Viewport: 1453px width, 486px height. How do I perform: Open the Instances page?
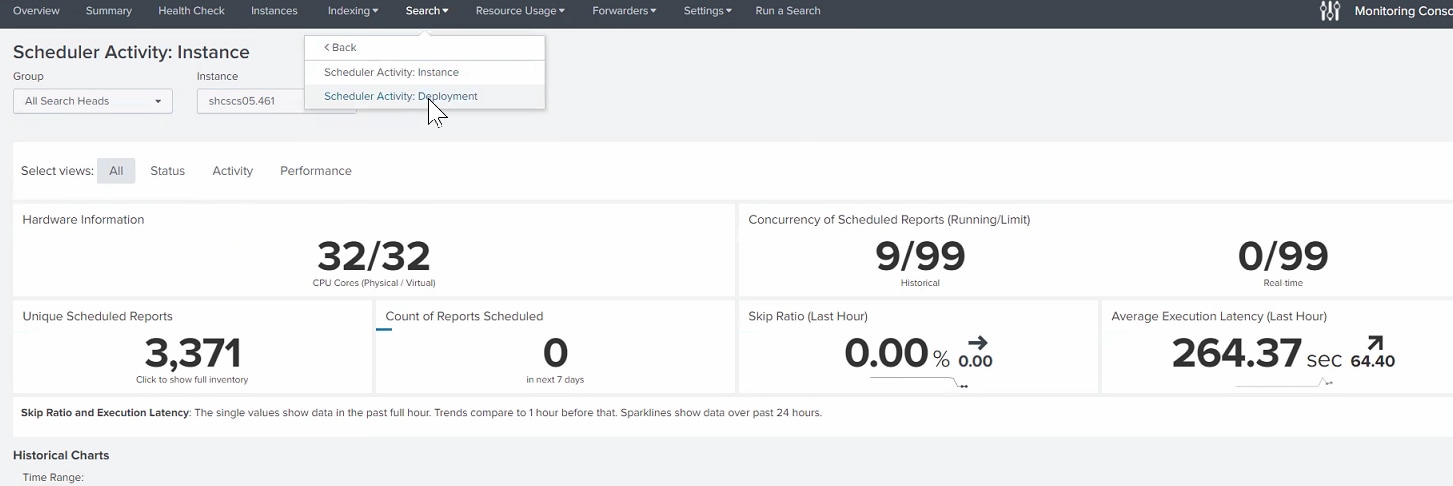(x=274, y=11)
